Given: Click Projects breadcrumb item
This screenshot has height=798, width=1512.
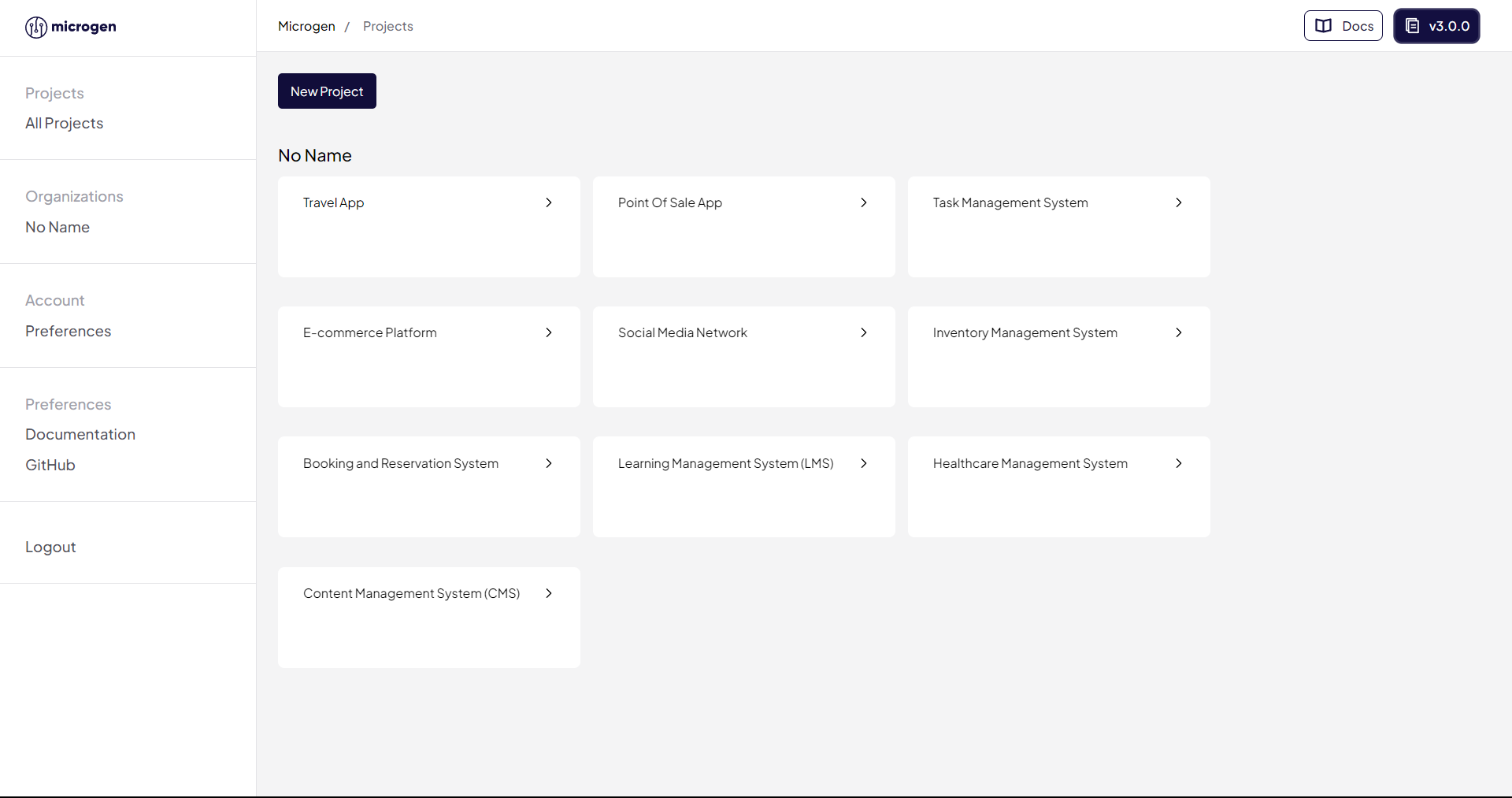Looking at the screenshot, I should [388, 26].
